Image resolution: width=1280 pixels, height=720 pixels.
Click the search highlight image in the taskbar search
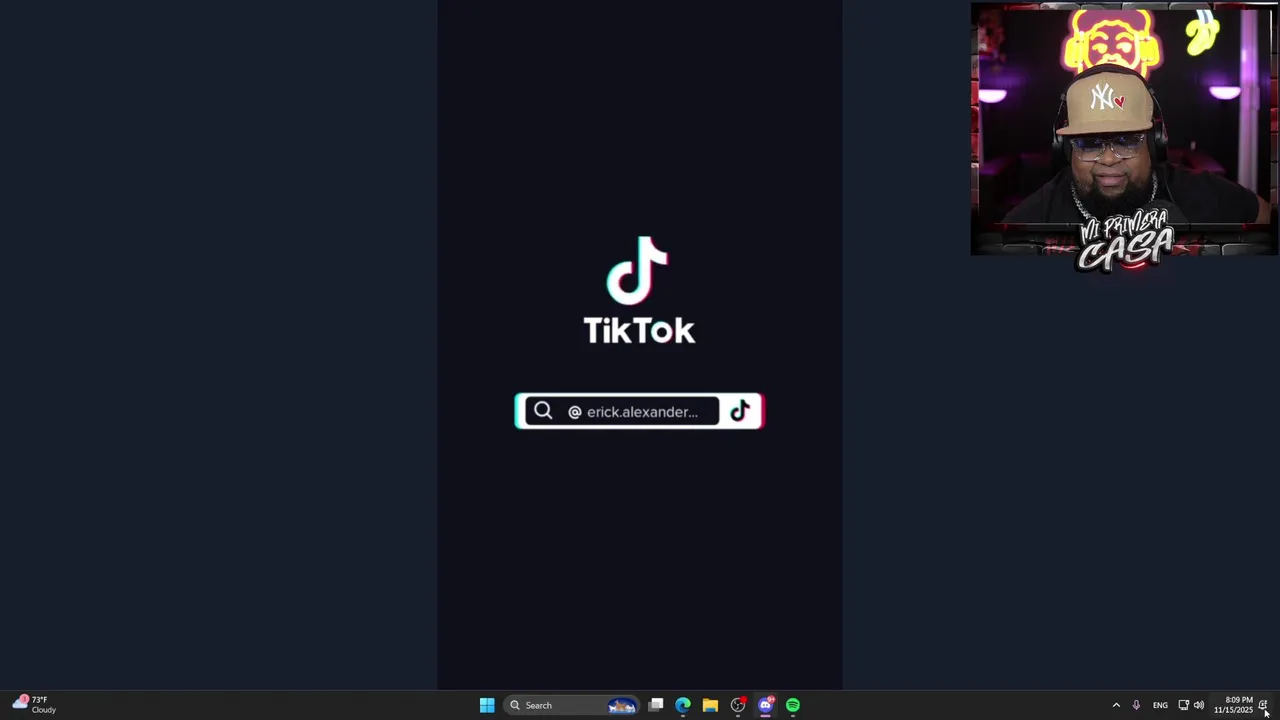coord(621,705)
